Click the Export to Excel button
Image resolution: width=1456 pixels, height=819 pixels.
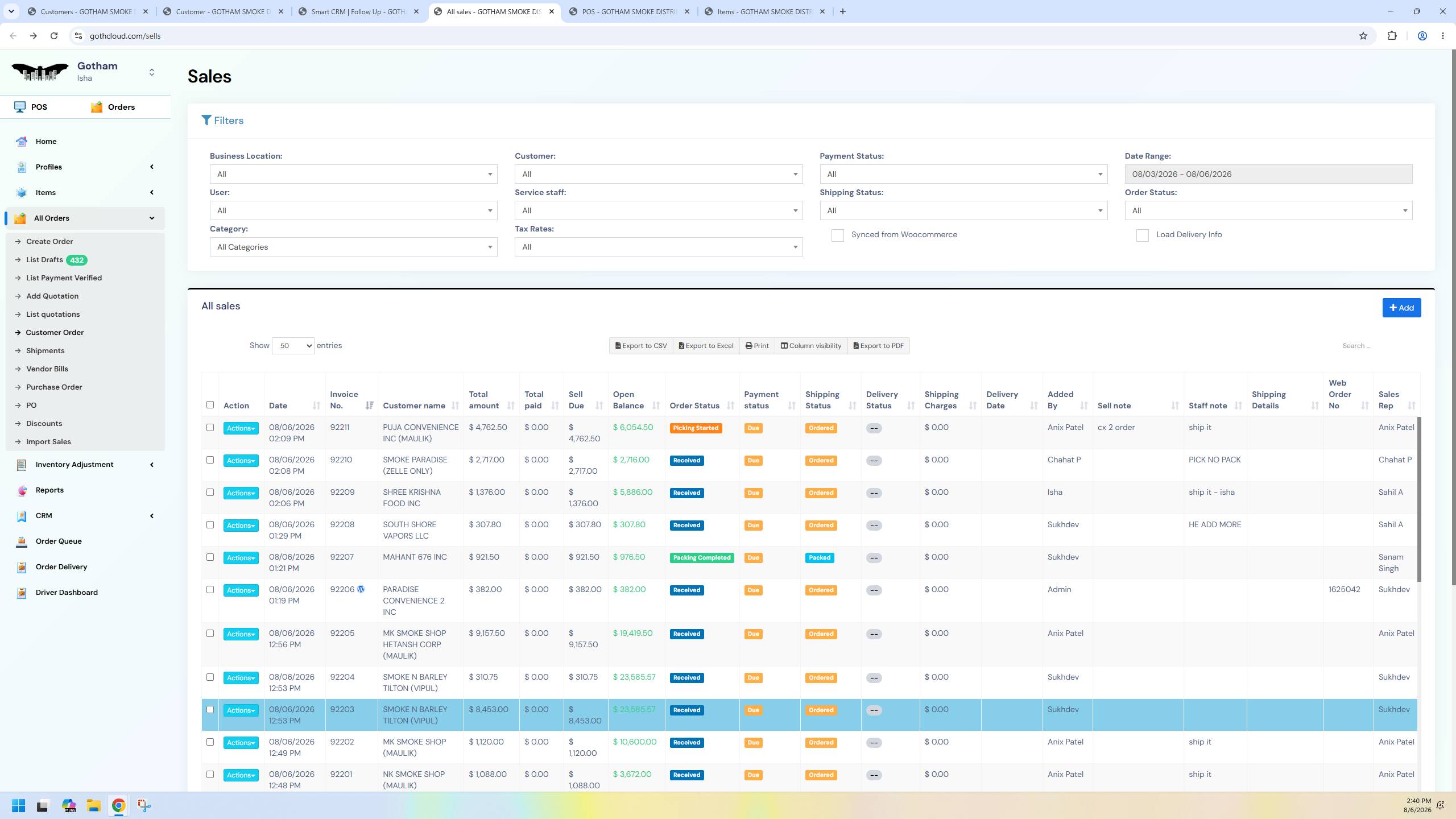(706, 346)
